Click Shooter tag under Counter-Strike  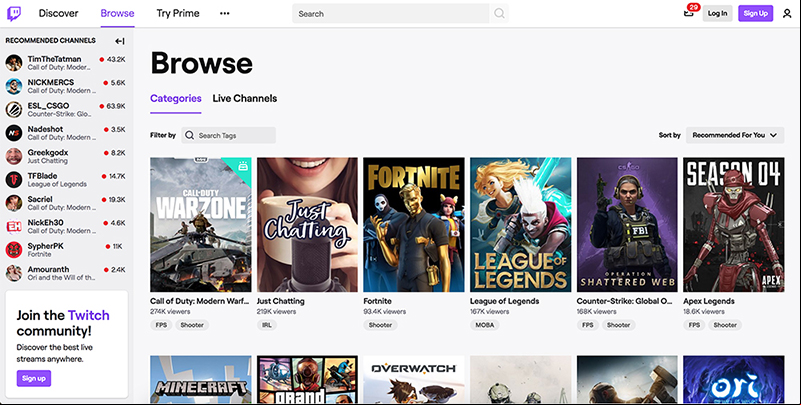pos(619,325)
